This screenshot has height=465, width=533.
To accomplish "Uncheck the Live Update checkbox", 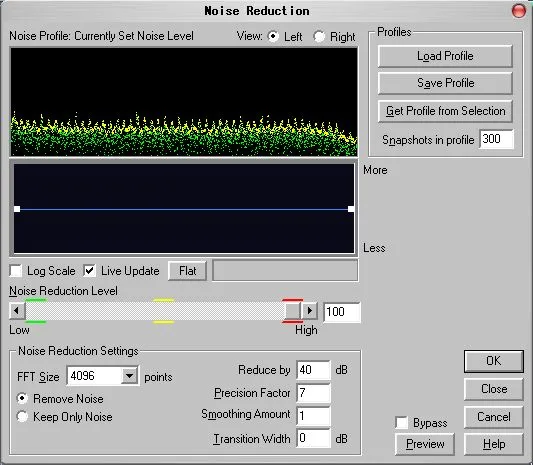I will [x=89, y=271].
